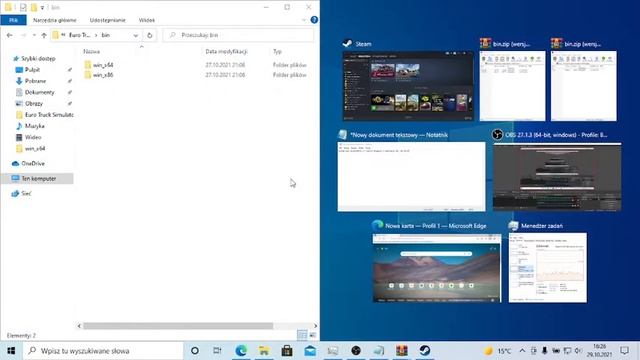Sort files by Typ column
640x360 pixels.
pos(278,51)
